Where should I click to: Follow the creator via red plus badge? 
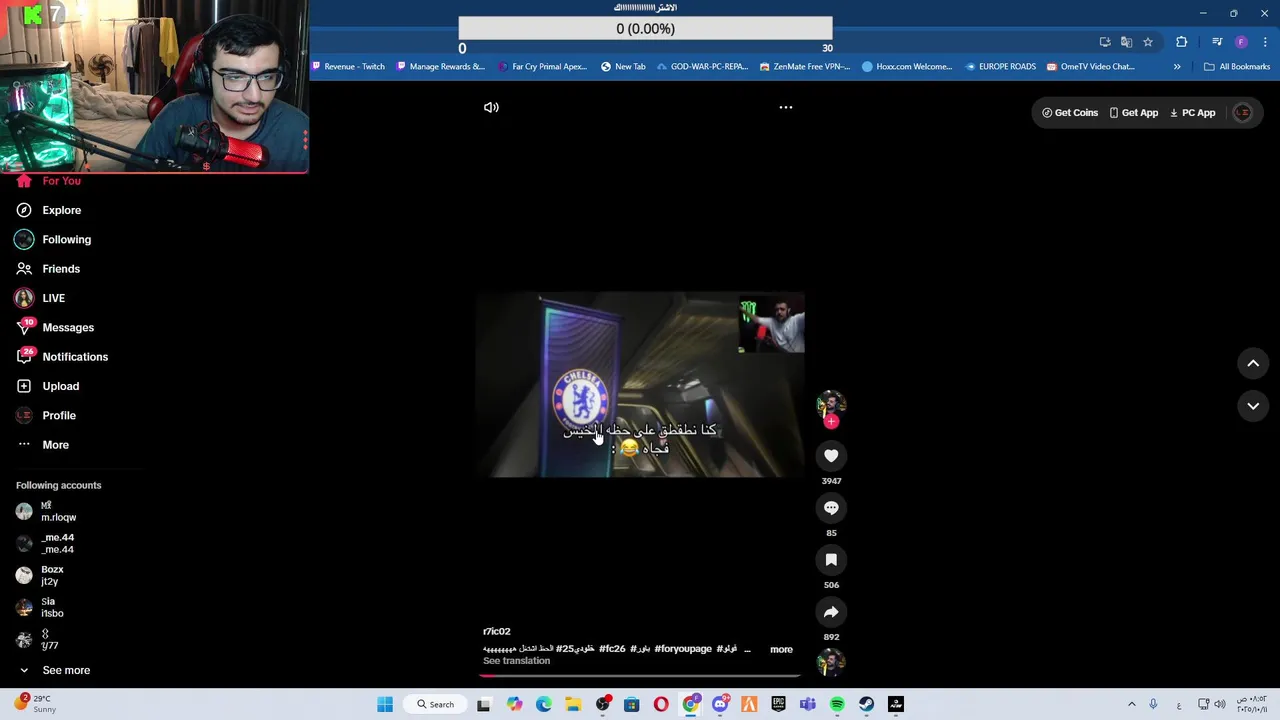pos(831,422)
